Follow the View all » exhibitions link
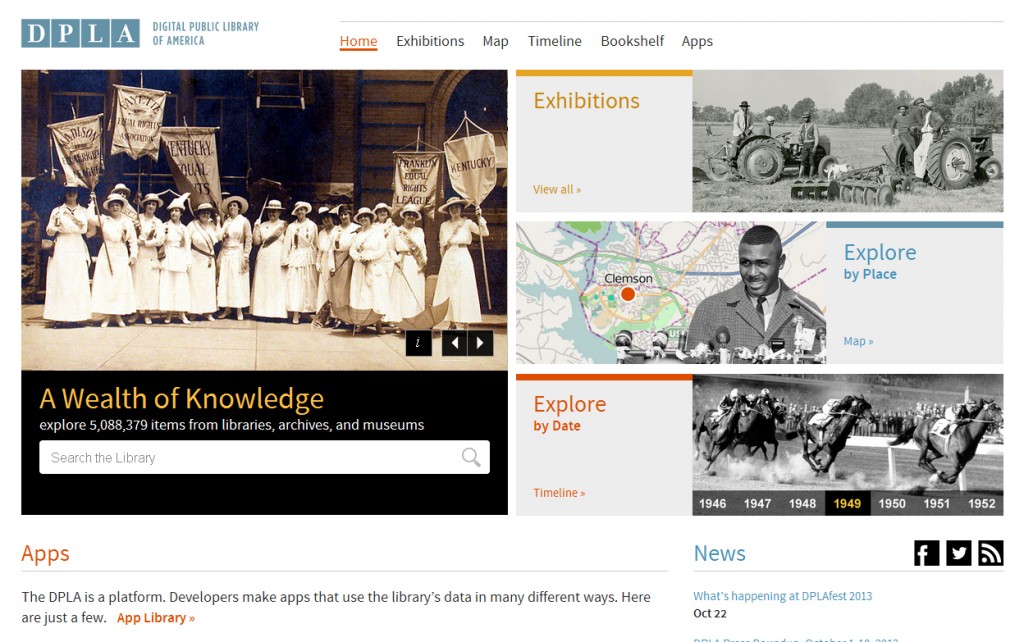The height and width of the screenshot is (642, 1024). [556, 189]
